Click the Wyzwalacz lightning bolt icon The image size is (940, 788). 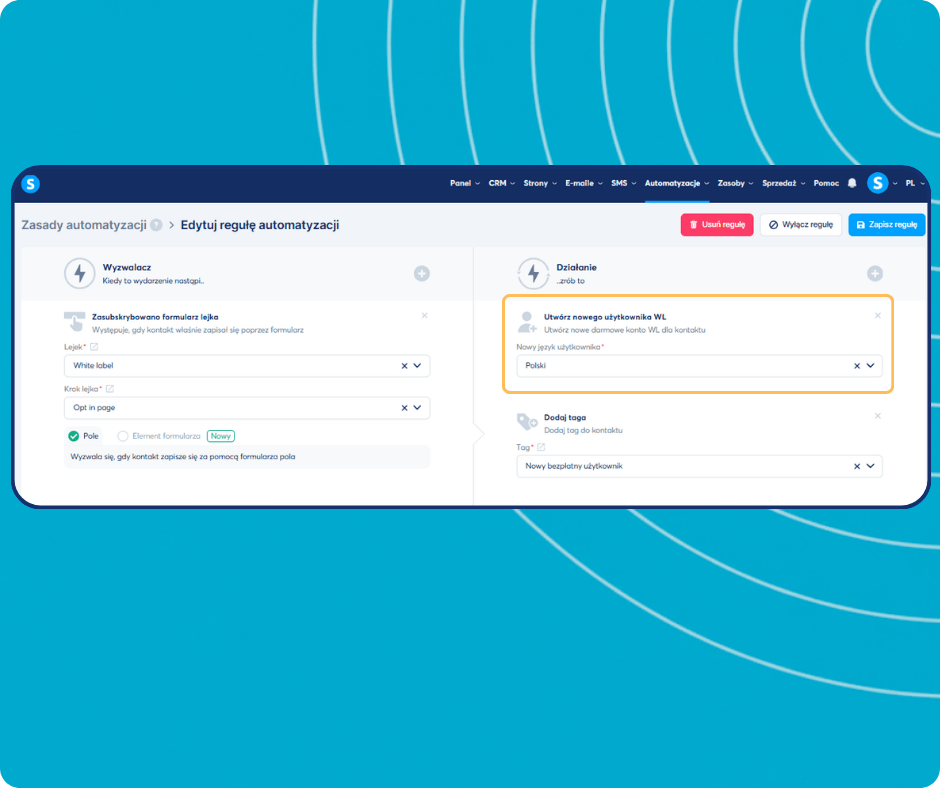point(80,273)
